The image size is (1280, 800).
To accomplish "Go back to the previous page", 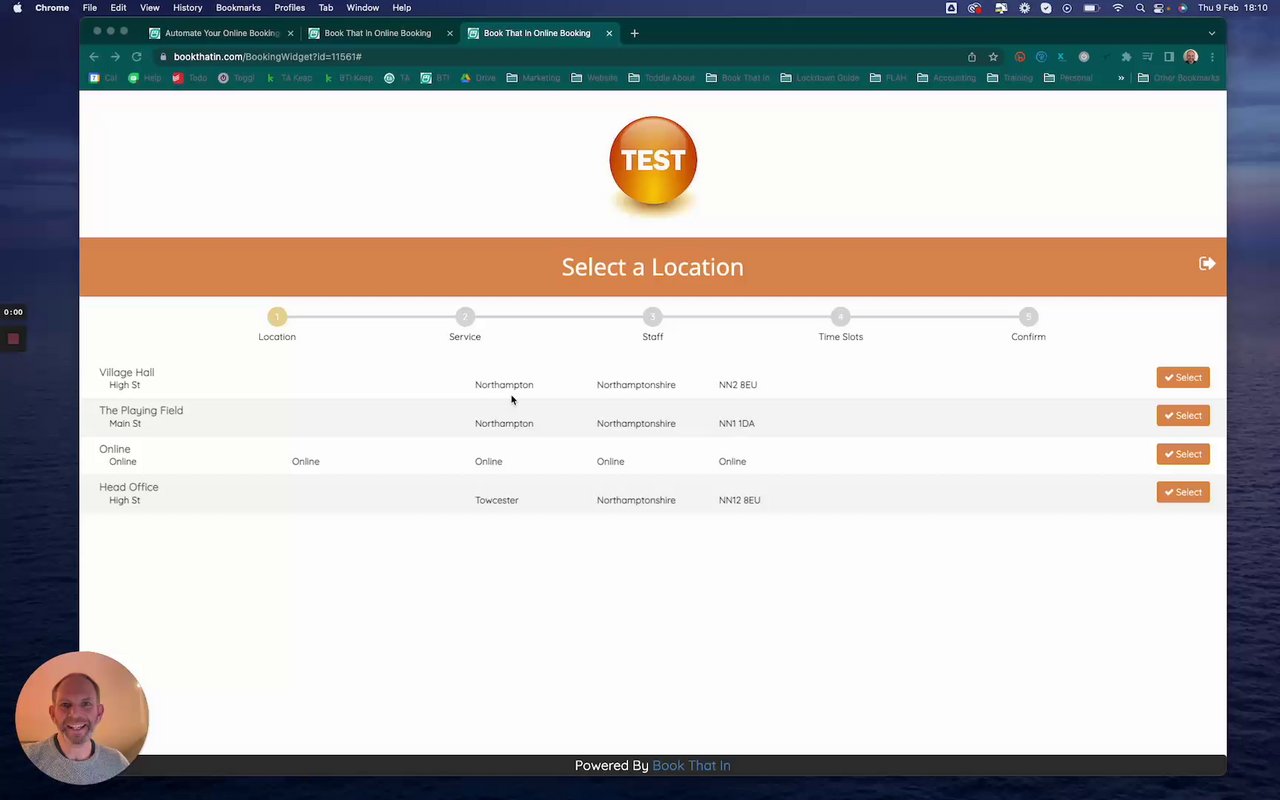I will [x=94, y=57].
